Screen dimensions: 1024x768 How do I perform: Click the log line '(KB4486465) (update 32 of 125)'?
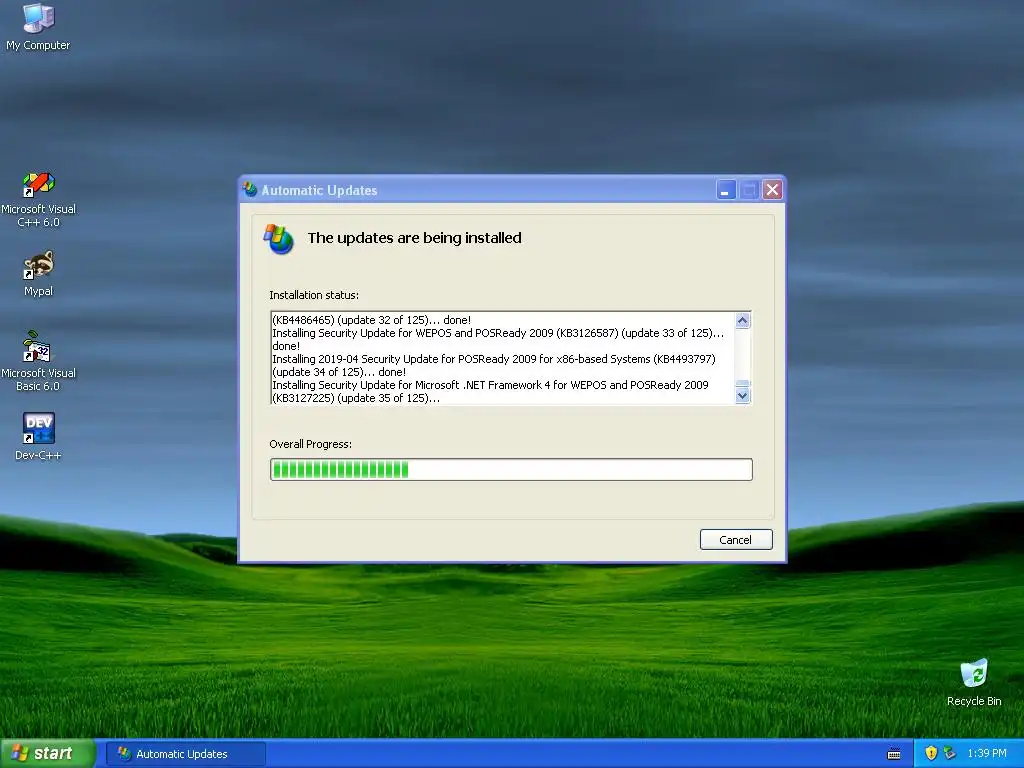click(372, 320)
